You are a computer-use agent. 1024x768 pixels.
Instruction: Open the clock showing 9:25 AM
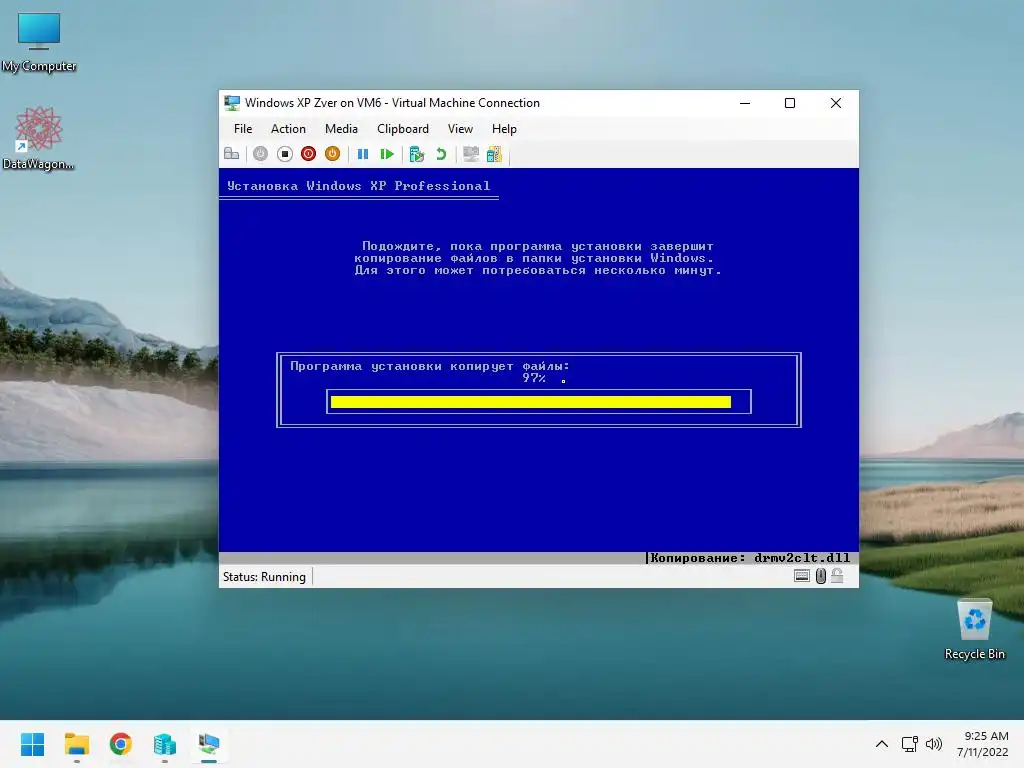point(983,744)
